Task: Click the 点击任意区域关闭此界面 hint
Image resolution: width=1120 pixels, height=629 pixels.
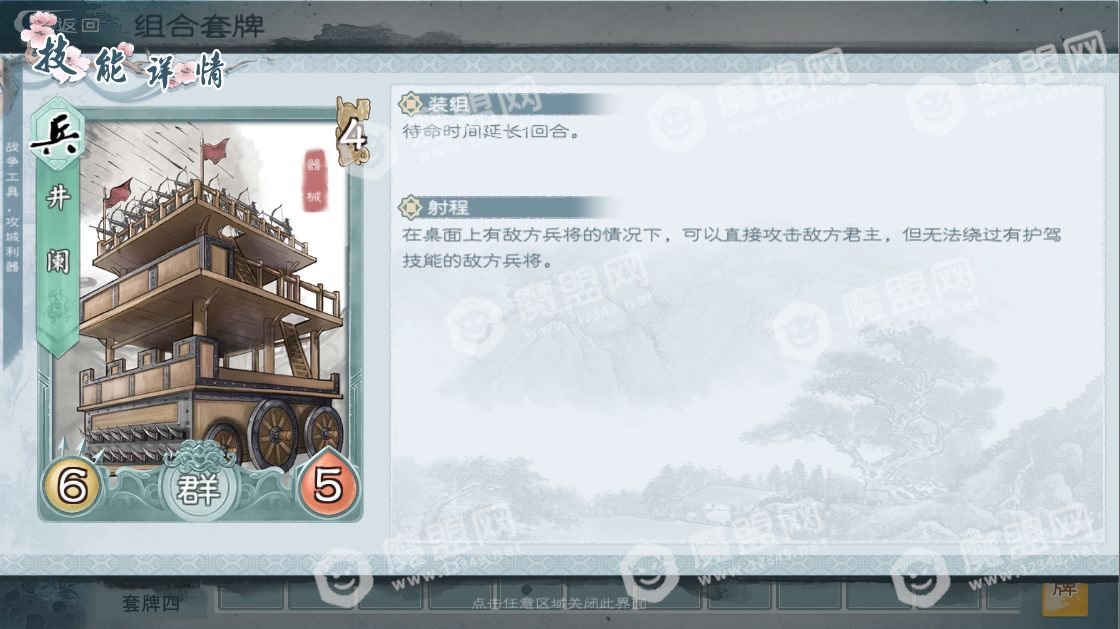Action: [x=559, y=603]
